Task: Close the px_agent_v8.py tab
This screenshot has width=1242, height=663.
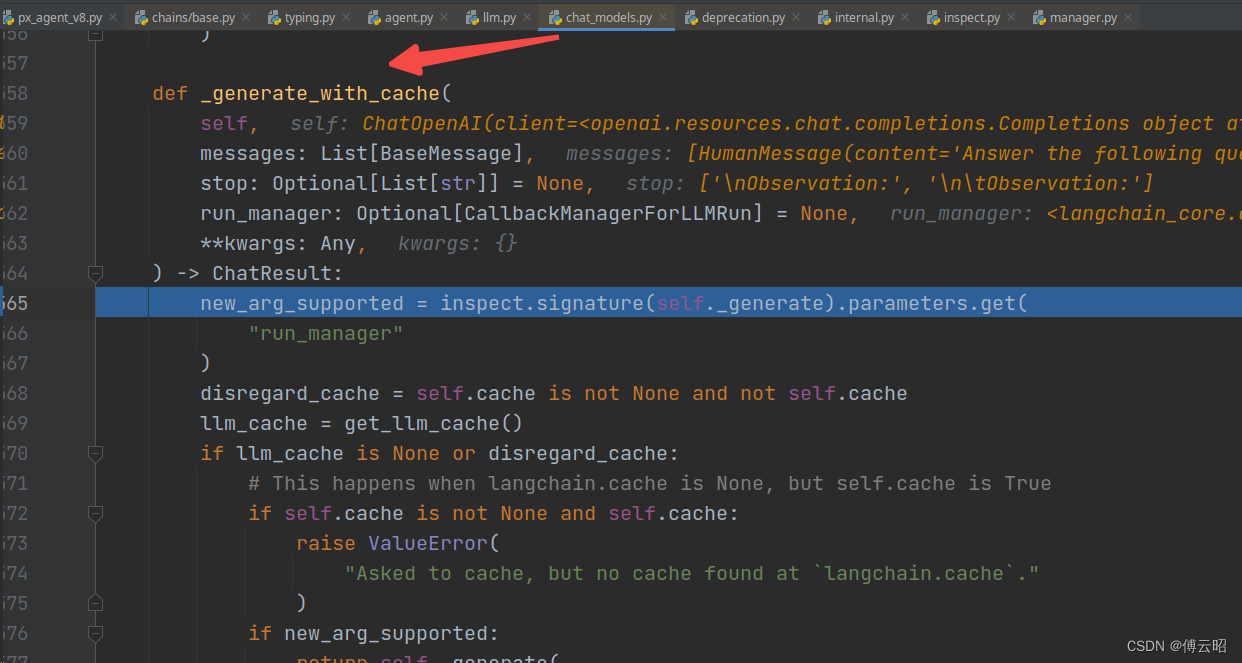Action: (x=112, y=18)
